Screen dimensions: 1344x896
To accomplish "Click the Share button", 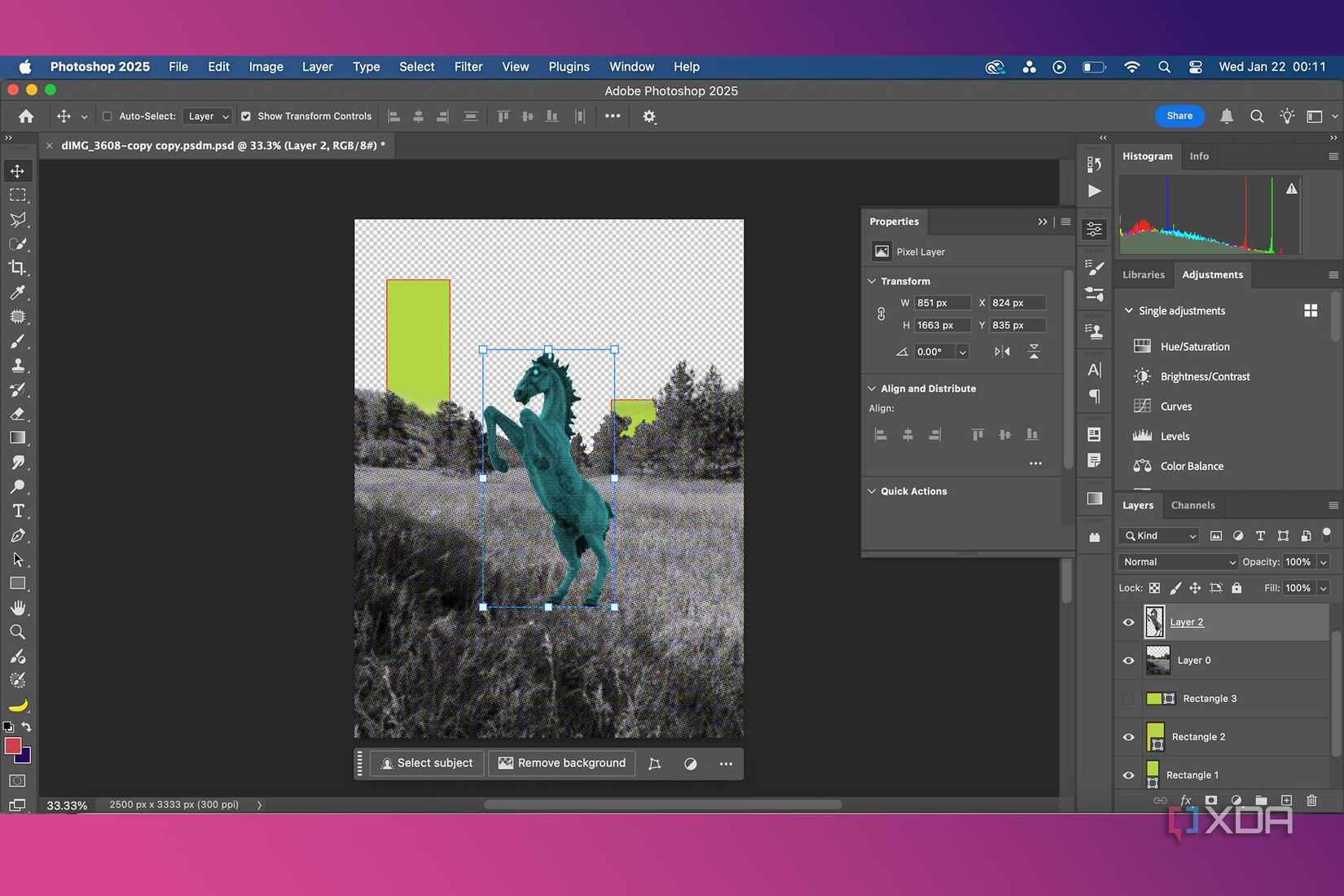I will pos(1179,116).
